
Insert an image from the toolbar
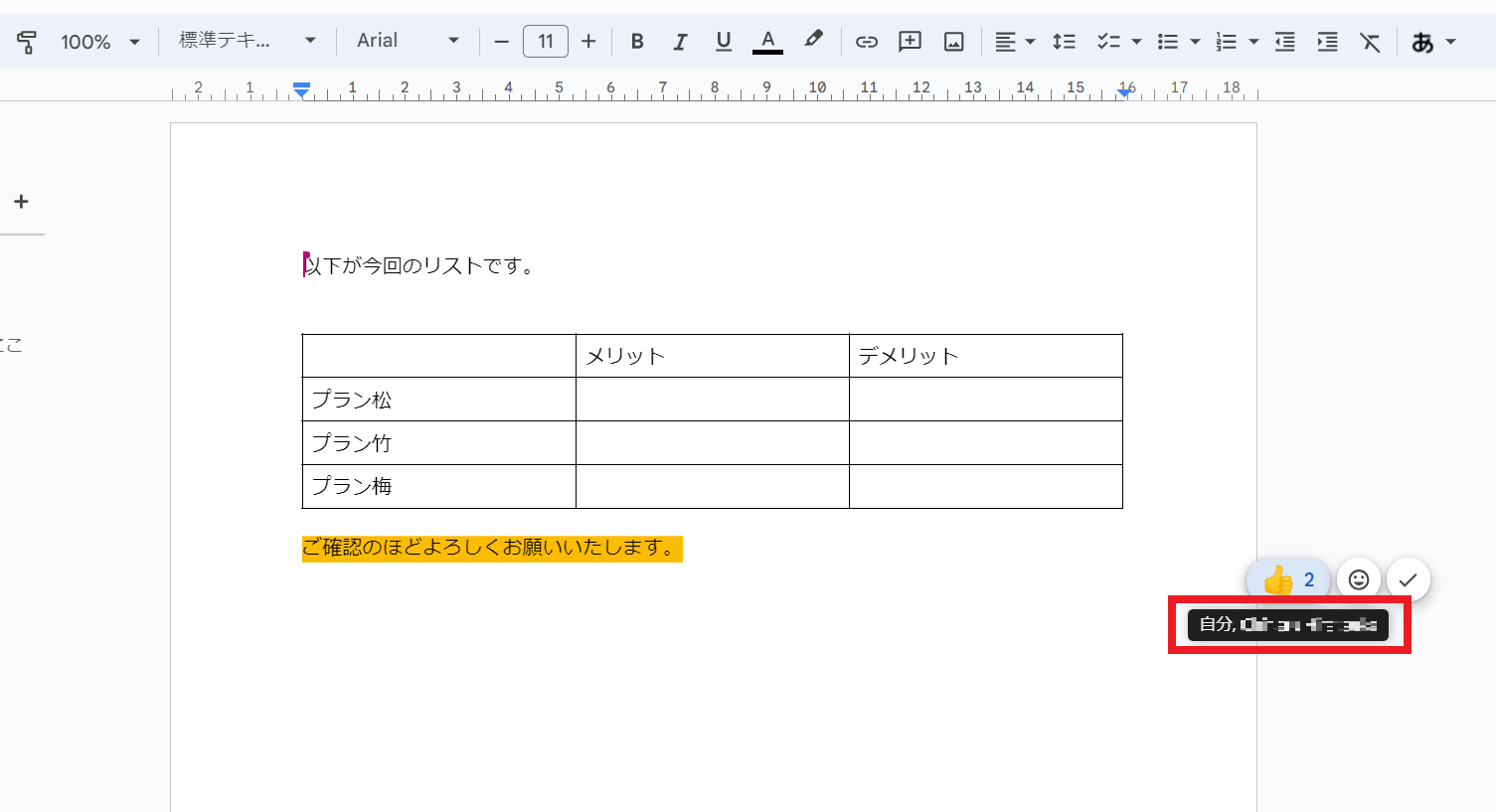coord(954,42)
